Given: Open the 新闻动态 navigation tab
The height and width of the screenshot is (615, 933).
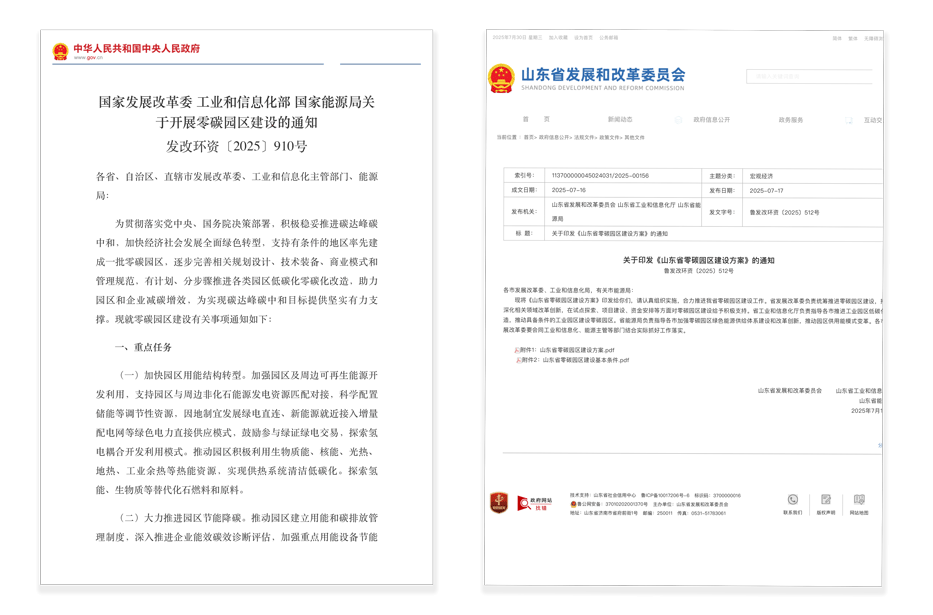Looking at the screenshot, I should [619, 119].
